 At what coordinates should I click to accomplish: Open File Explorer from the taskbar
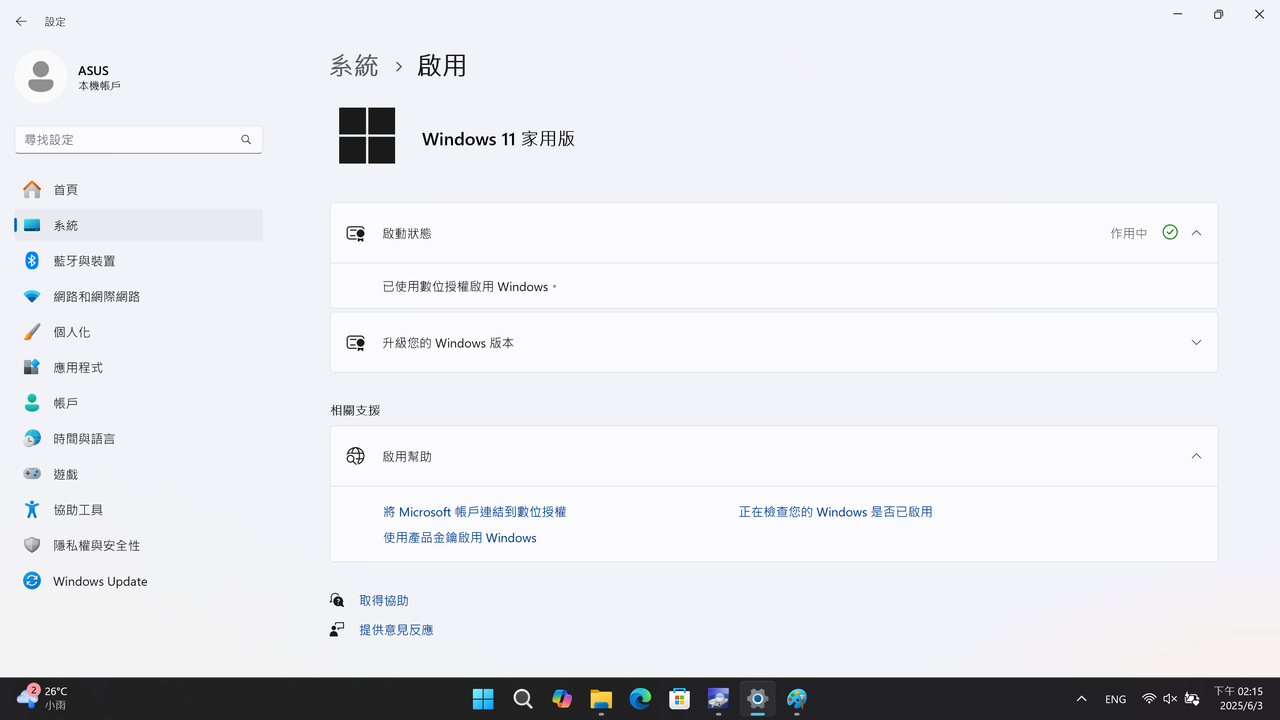tap(600, 699)
